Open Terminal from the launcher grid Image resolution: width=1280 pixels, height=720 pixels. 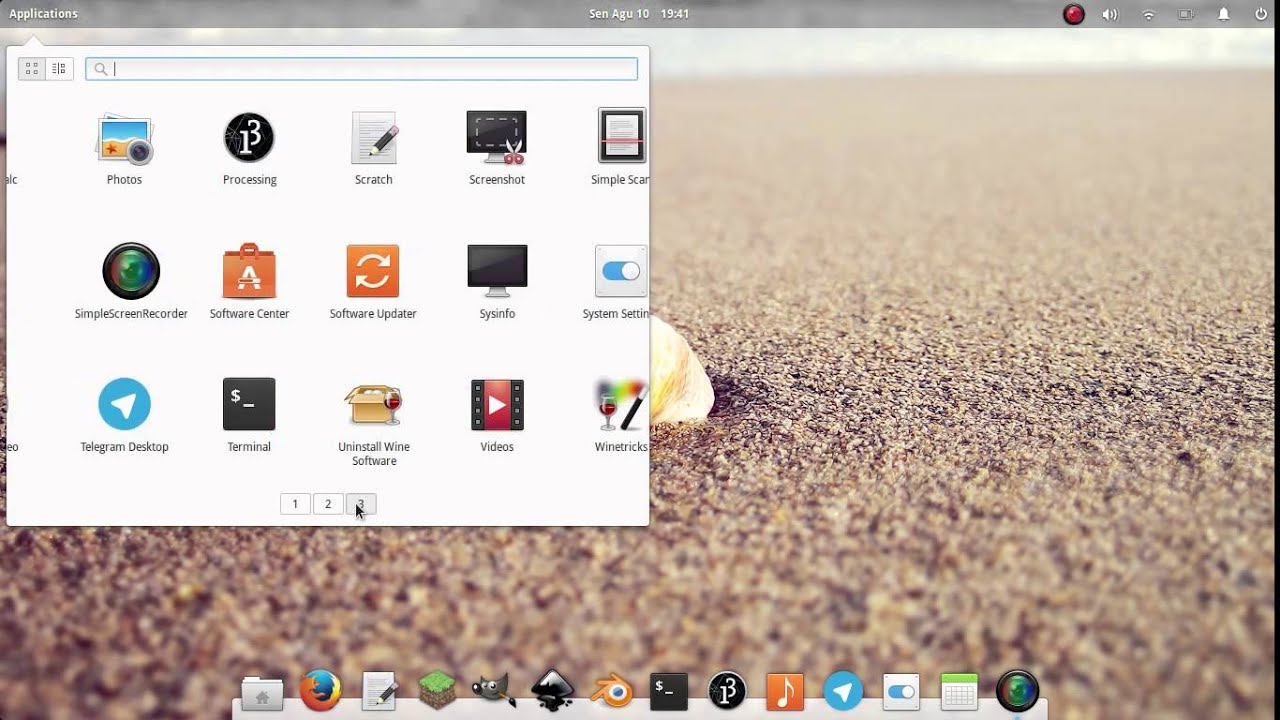[249, 415]
